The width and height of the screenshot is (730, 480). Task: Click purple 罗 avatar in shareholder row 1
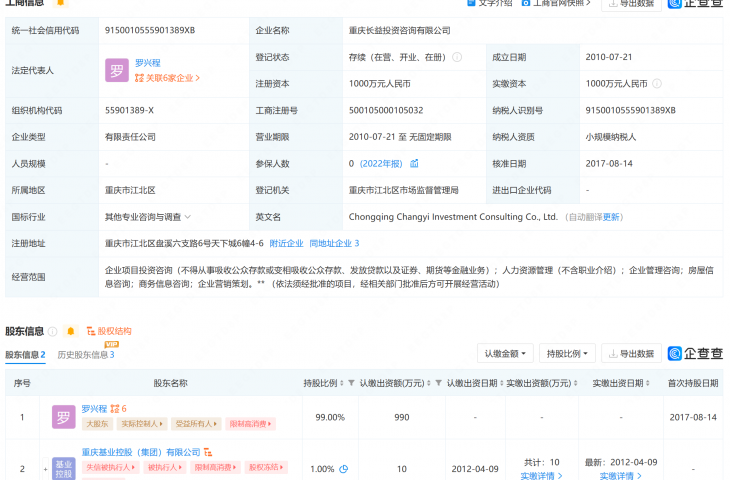(64, 417)
